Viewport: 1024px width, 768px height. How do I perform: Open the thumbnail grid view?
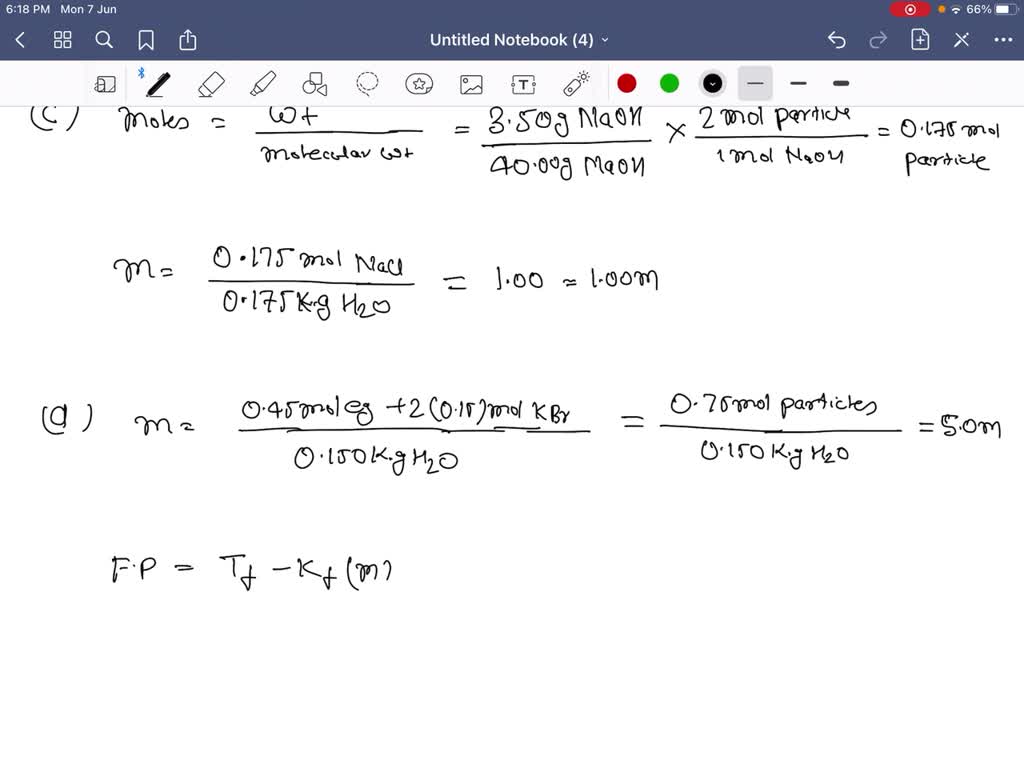62,40
